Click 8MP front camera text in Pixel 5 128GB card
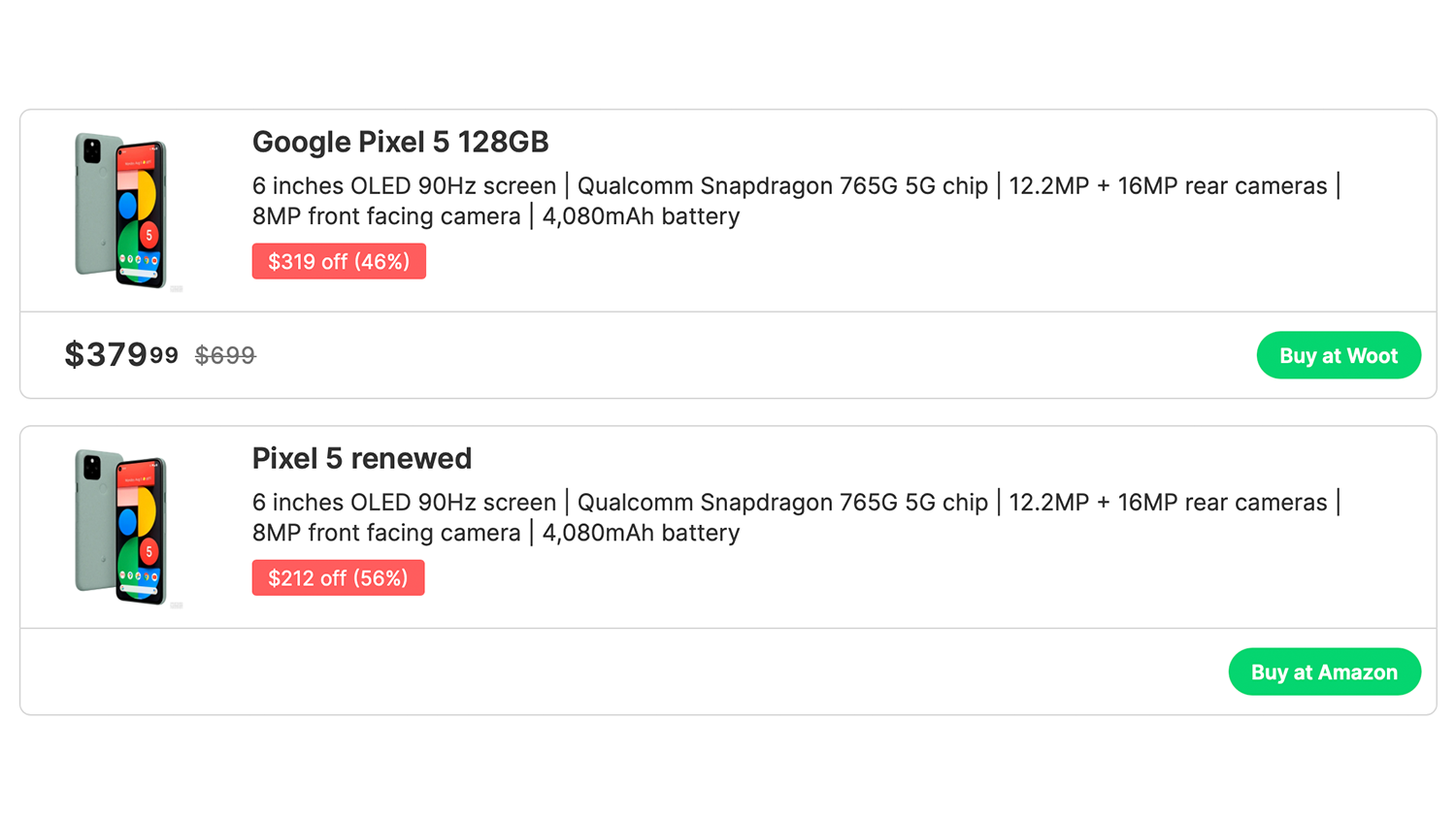This screenshot has height=819, width=1456. [386, 216]
